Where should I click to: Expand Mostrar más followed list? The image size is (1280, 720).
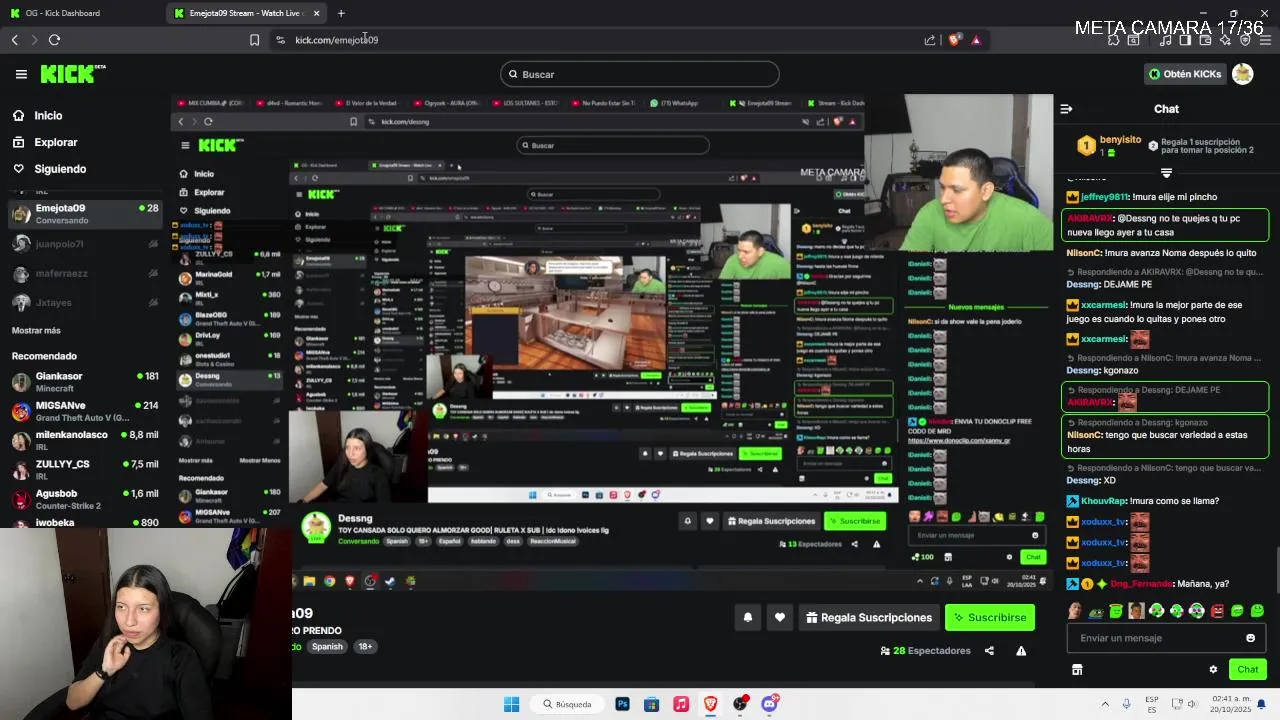coord(36,330)
